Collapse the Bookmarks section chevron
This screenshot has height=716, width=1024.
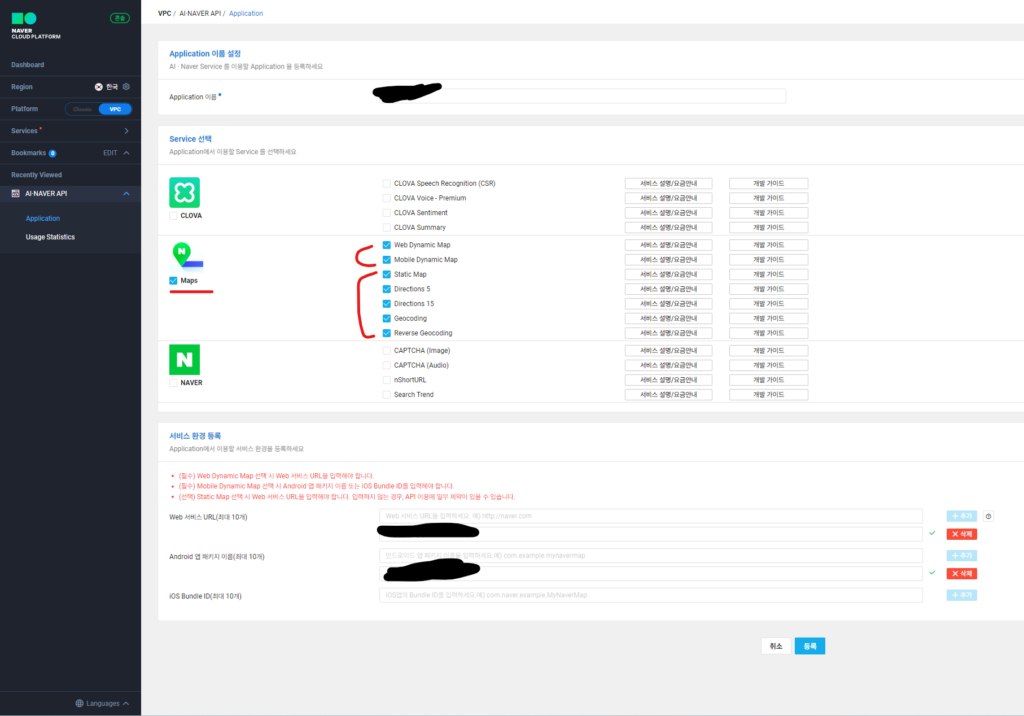[x=126, y=153]
